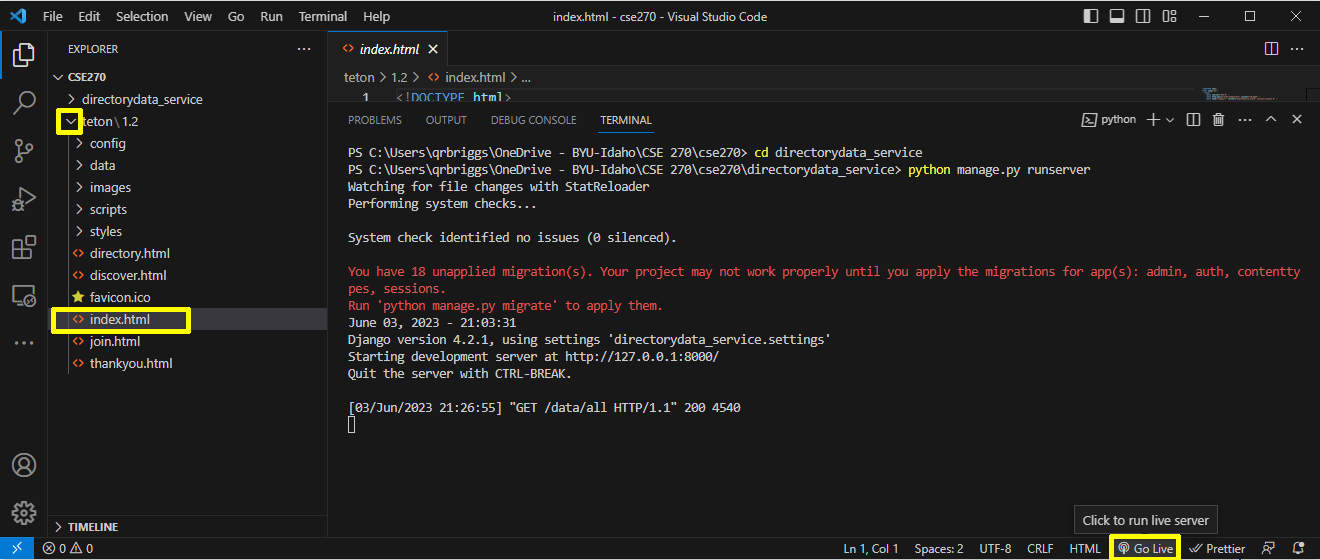Screen dimensions: 1320x560
Task: Open the new terminal launch profile dropdown
Action: (1170, 120)
